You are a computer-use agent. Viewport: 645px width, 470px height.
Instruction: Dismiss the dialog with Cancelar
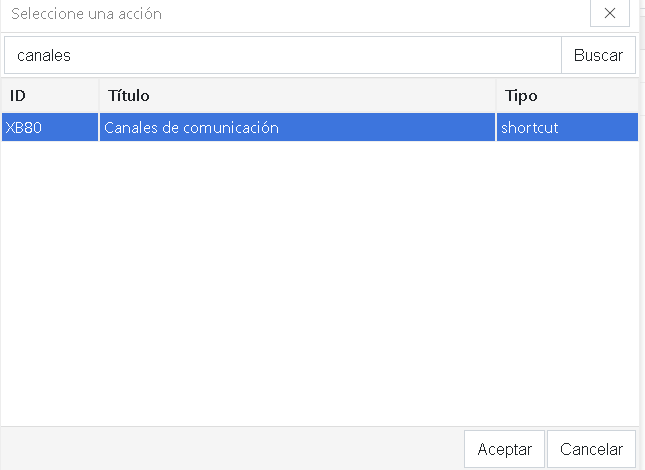pos(592,449)
